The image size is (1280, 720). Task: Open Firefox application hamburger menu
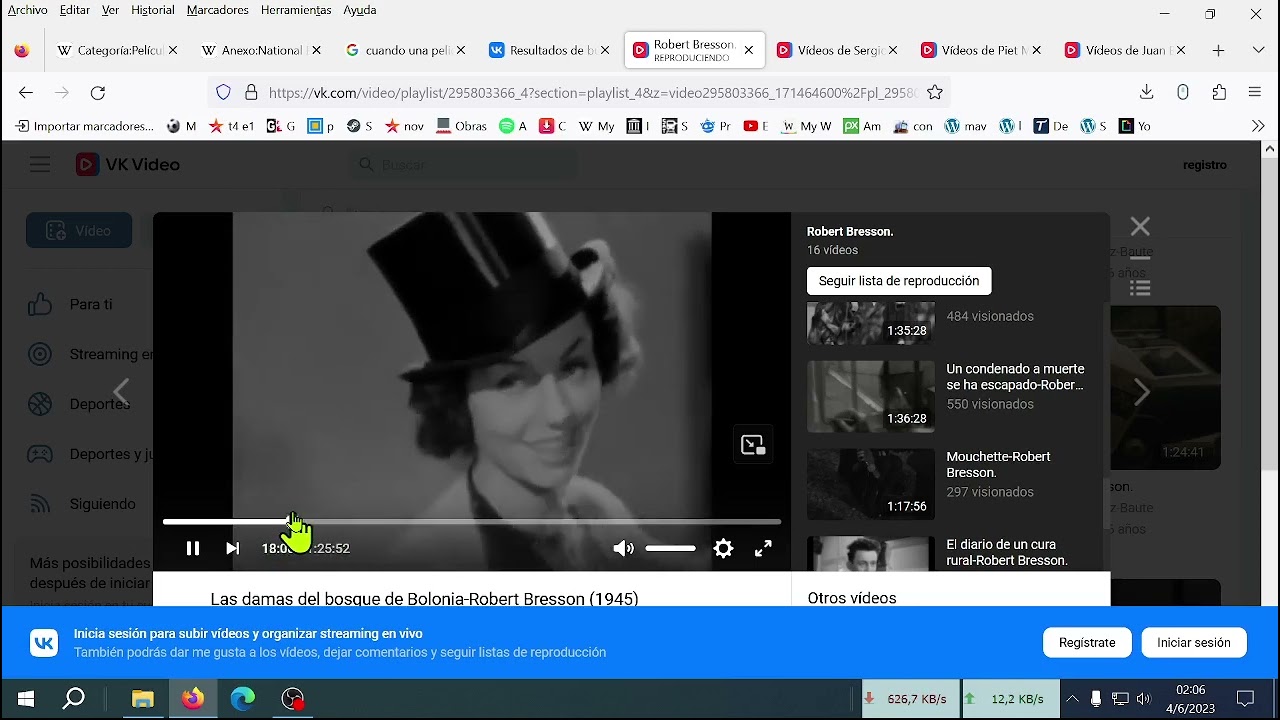pyautogui.click(x=1255, y=92)
